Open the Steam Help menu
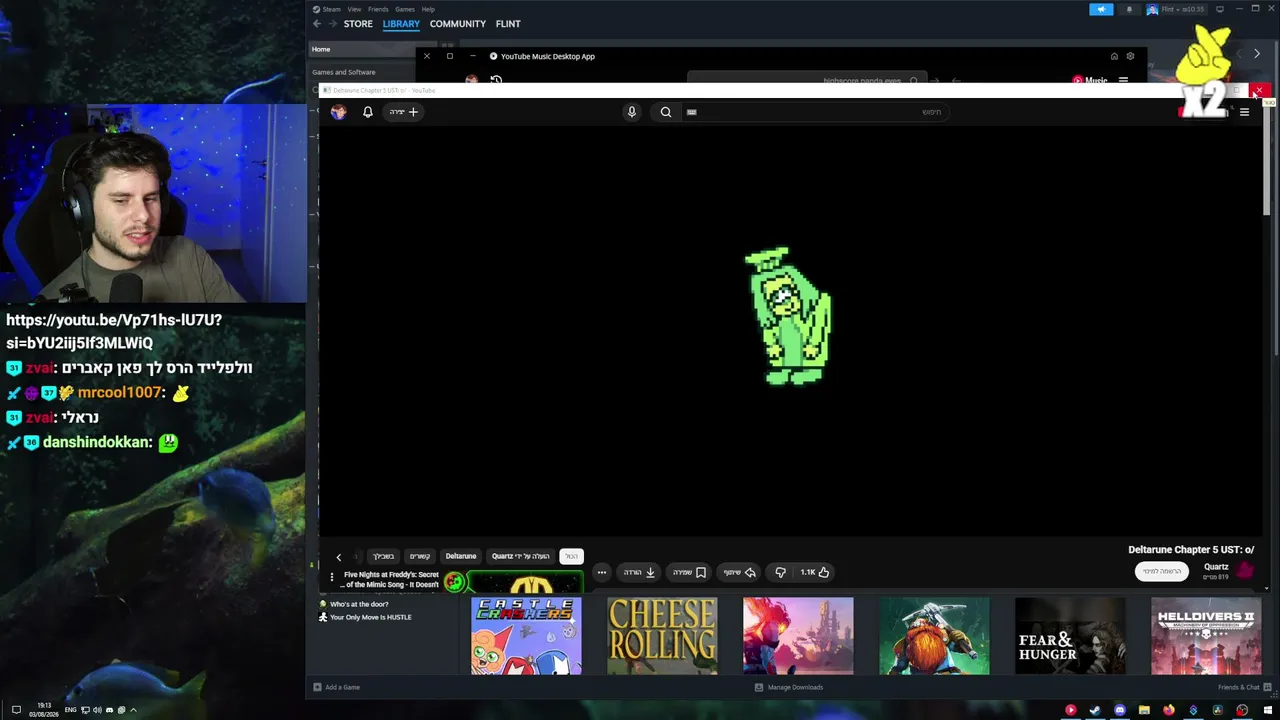 tap(428, 9)
